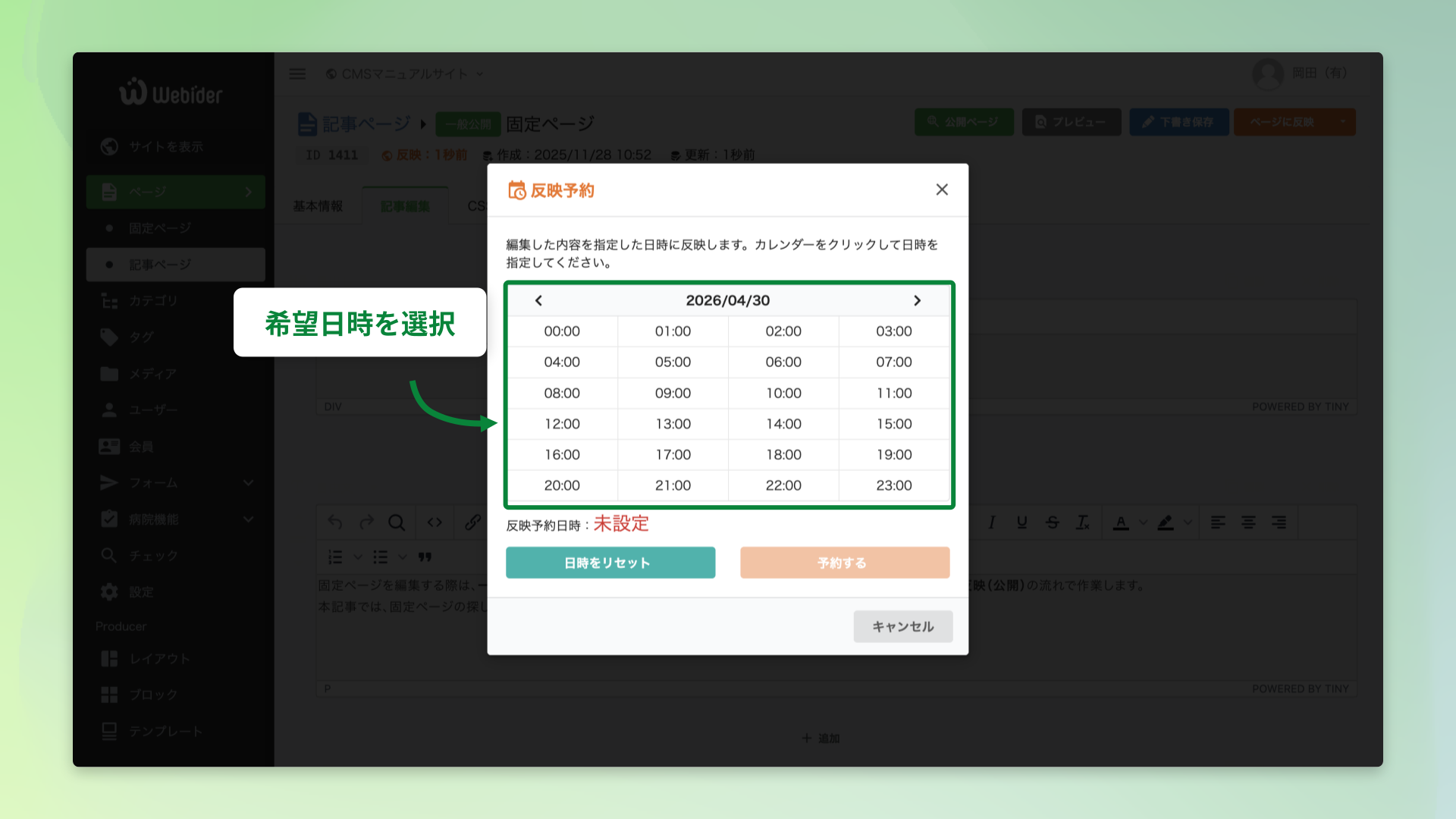Image resolution: width=1456 pixels, height=819 pixels.
Task: Switch to the 記事編集 tab
Action: tap(405, 206)
